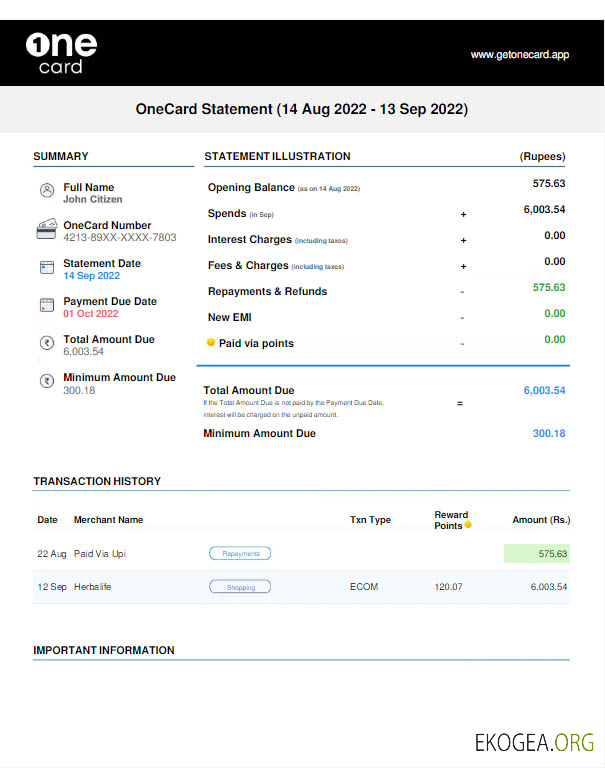The height and width of the screenshot is (768, 605).
Task: Click the red 01 Oct 2022 due date
Action: (x=90, y=314)
